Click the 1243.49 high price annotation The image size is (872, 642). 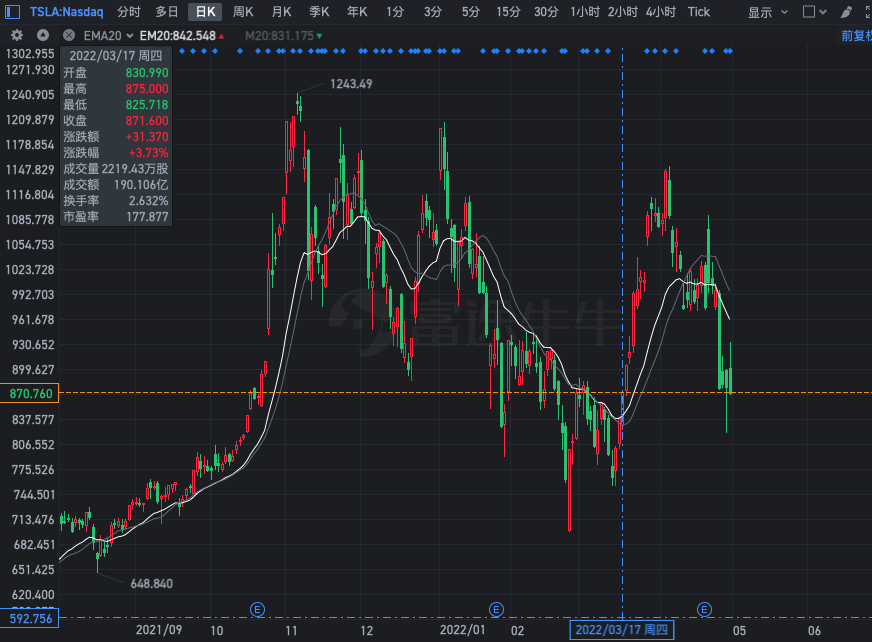(x=351, y=84)
